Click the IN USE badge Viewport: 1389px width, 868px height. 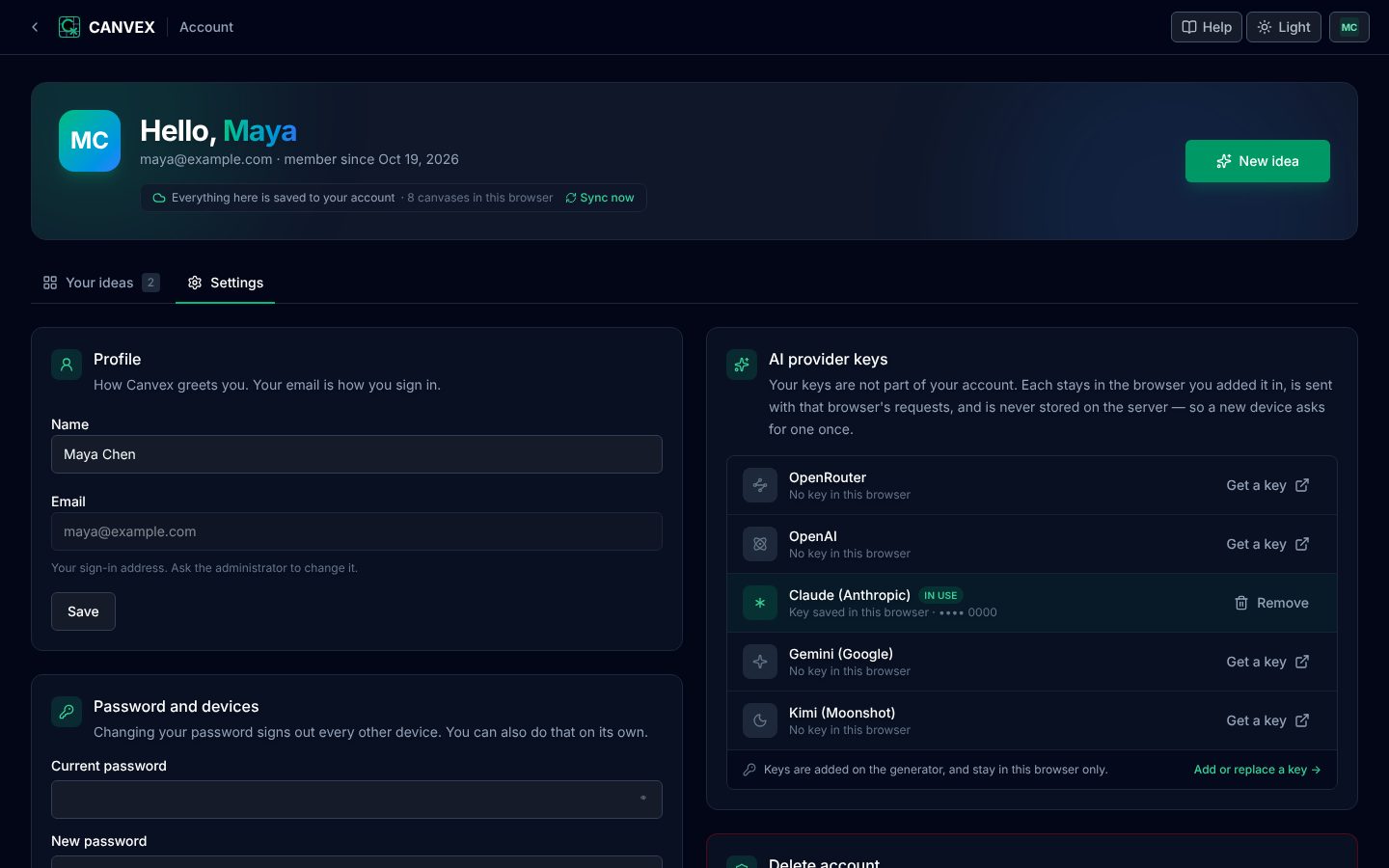coord(940,595)
